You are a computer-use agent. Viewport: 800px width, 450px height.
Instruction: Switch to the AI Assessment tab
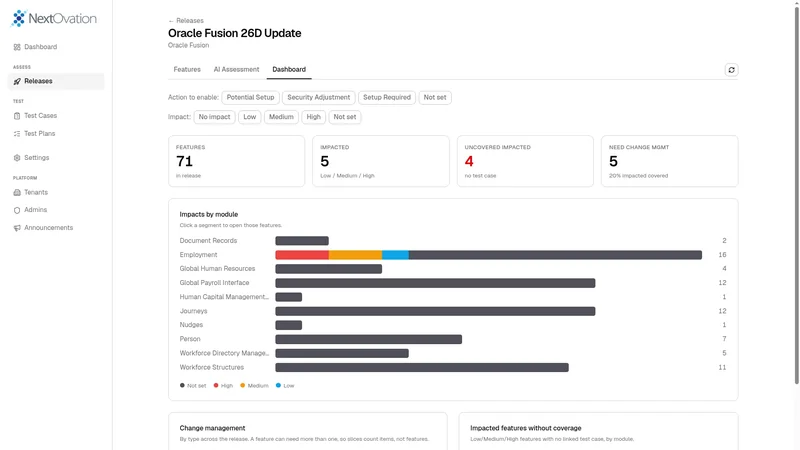(236, 69)
